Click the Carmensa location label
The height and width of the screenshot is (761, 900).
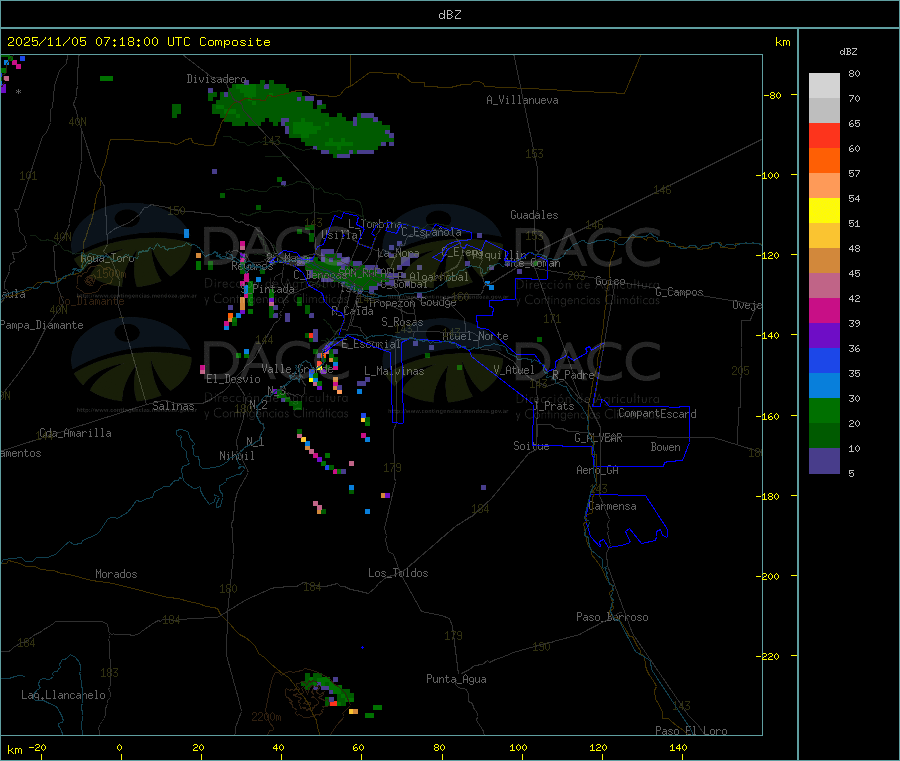click(612, 506)
